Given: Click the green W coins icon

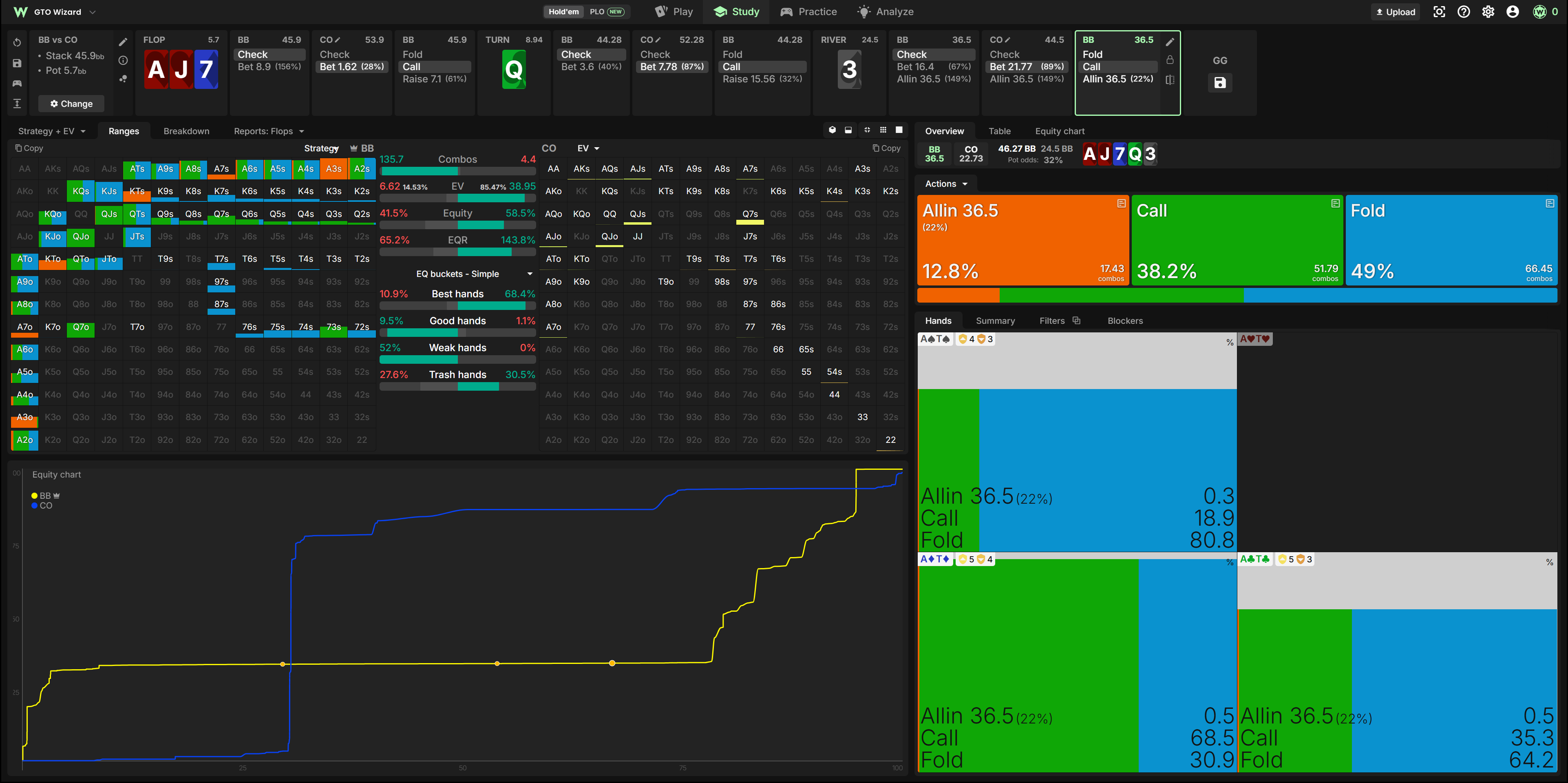Looking at the screenshot, I should [1539, 11].
